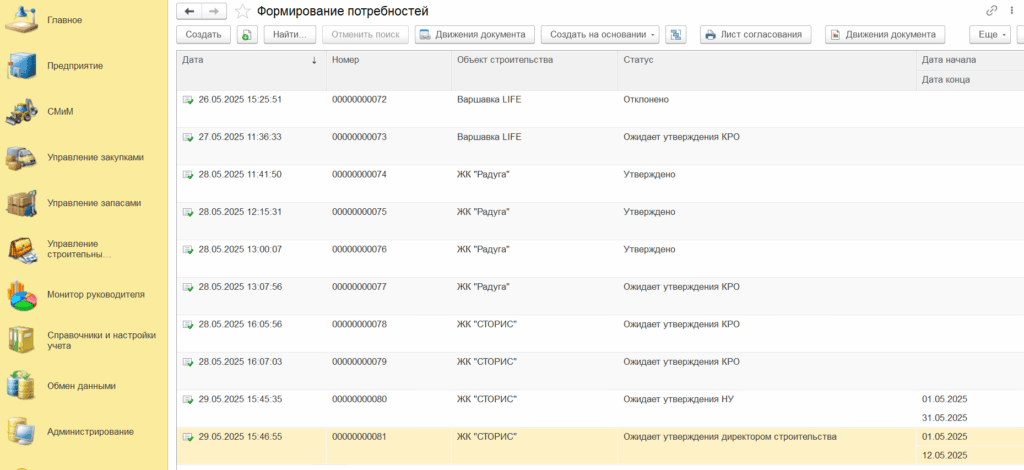
Task: Click the structure icon after Создать на основании
Action: 675,35
